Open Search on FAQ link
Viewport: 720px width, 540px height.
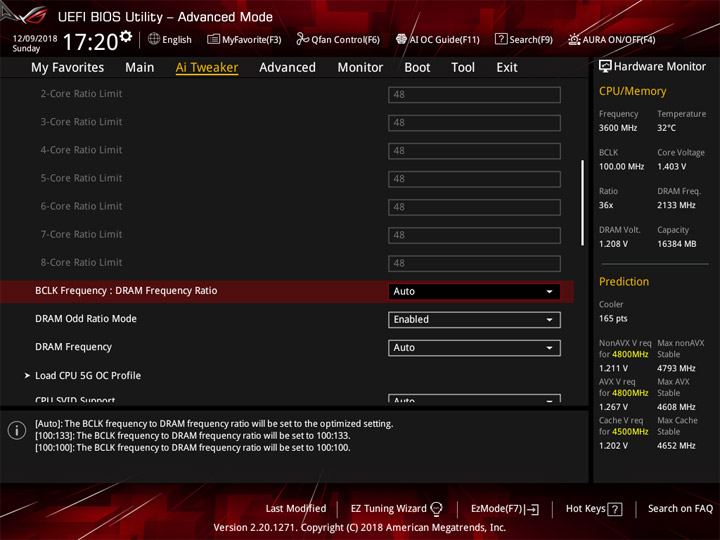click(681, 509)
